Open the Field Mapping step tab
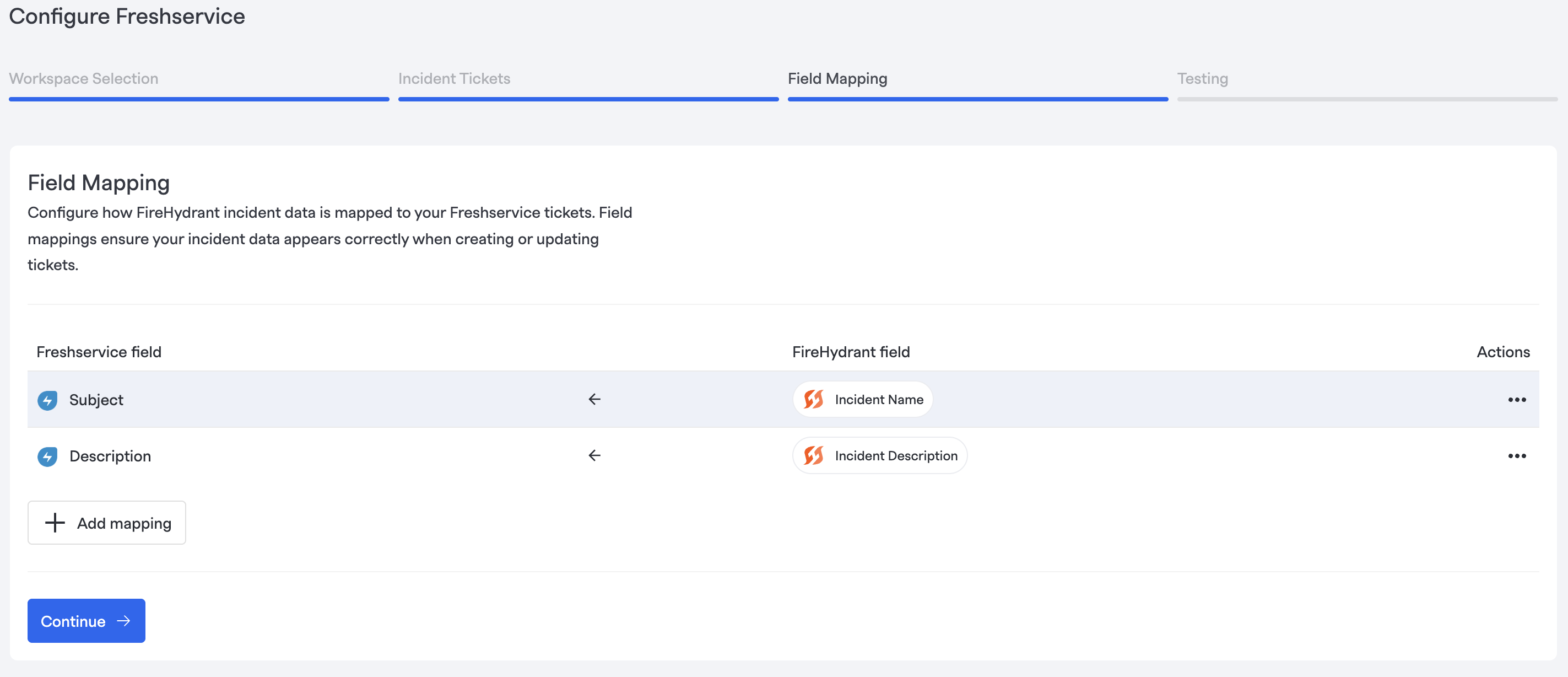1568x677 pixels. click(x=837, y=79)
